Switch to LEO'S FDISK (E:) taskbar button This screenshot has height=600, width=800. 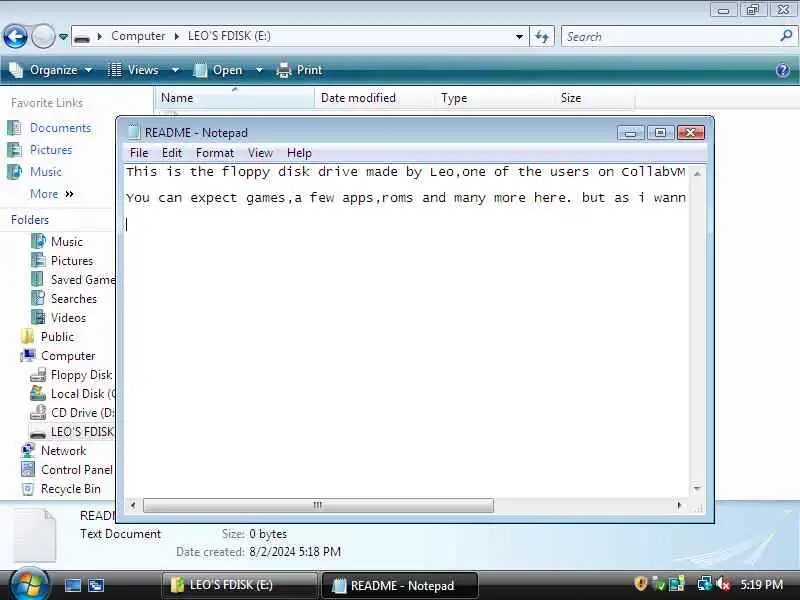[239, 585]
